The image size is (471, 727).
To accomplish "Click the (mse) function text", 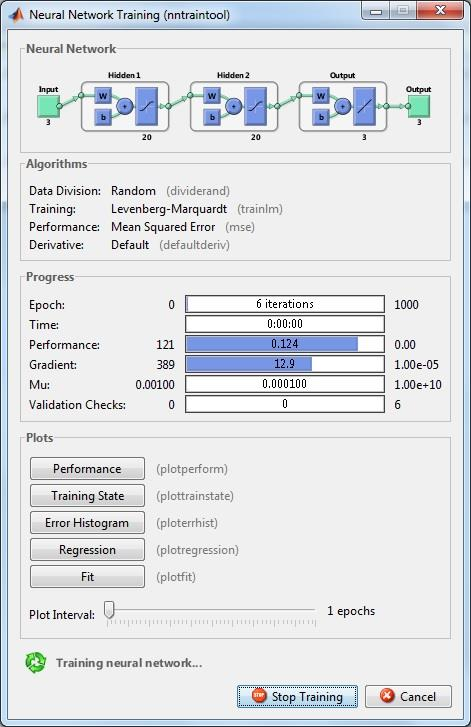I will (240, 227).
